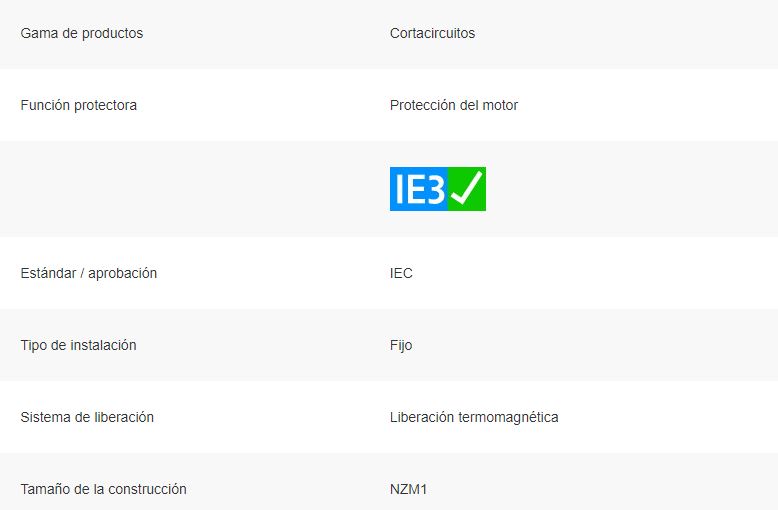778x510 pixels.
Task: Click the 'NZM1' value text
Action: coord(408,489)
